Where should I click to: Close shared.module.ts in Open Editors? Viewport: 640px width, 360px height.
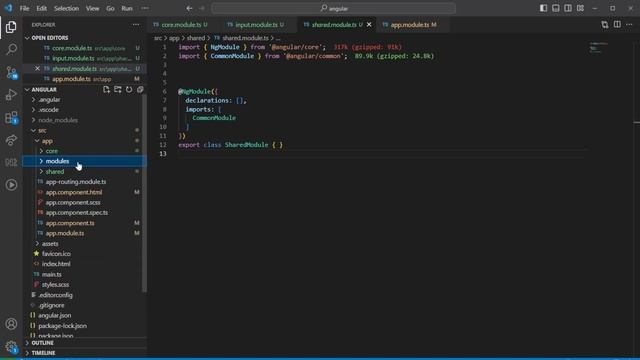(37, 69)
